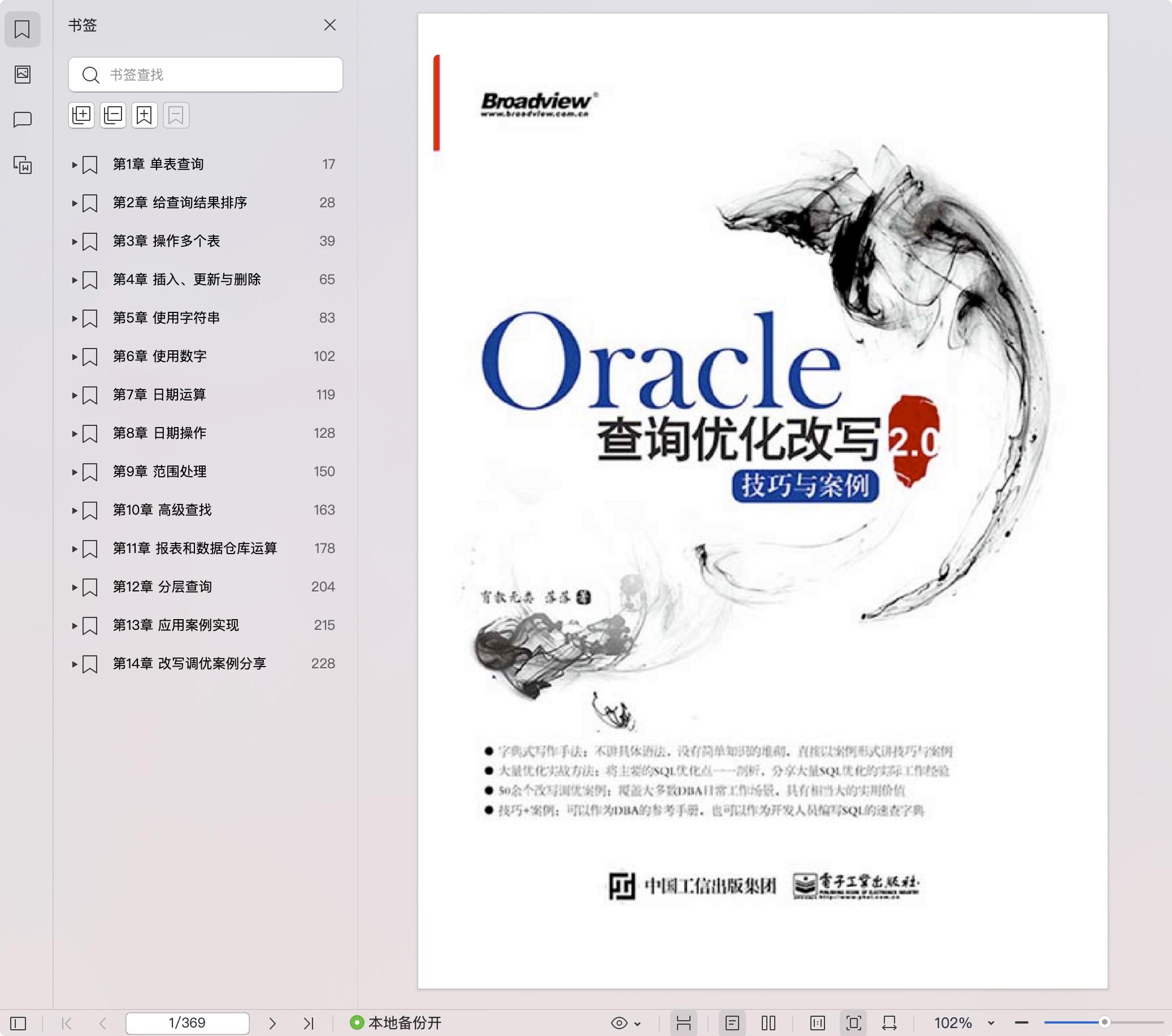Expand the 第1章 单表查询 bookmark
Image resolution: width=1172 pixels, height=1036 pixels.
tap(74, 164)
